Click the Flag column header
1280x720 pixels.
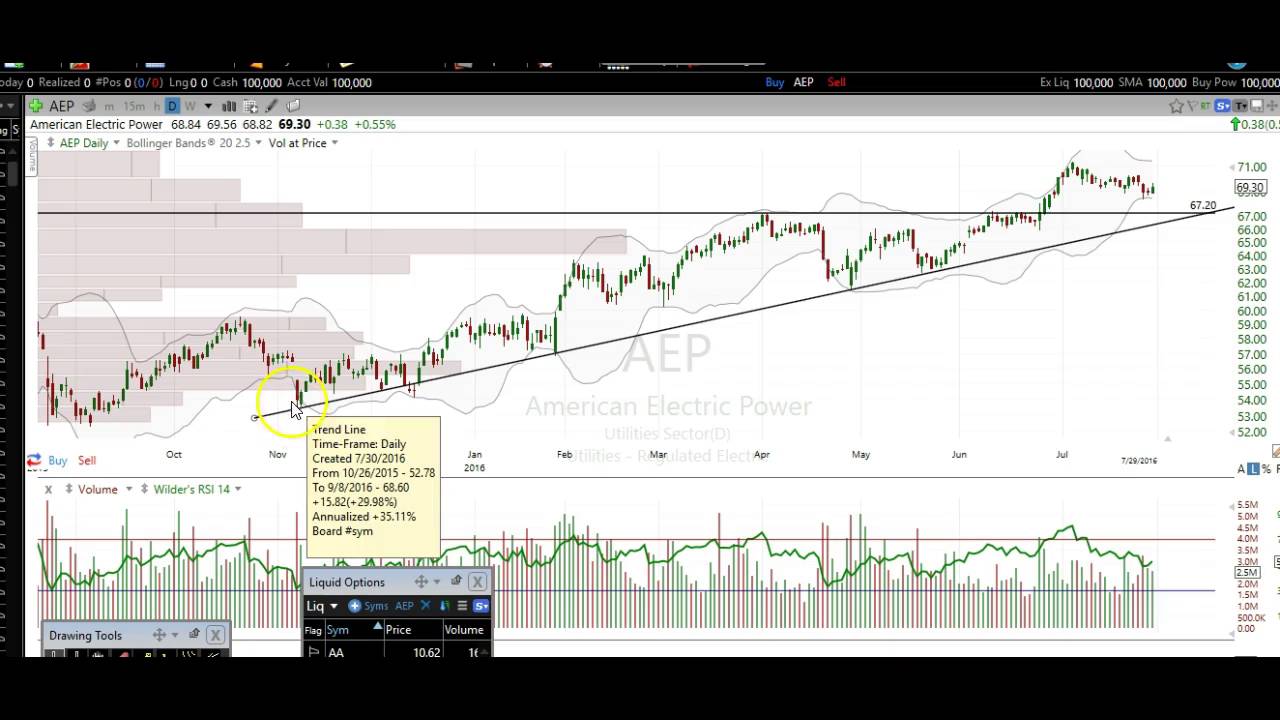click(x=313, y=630)
